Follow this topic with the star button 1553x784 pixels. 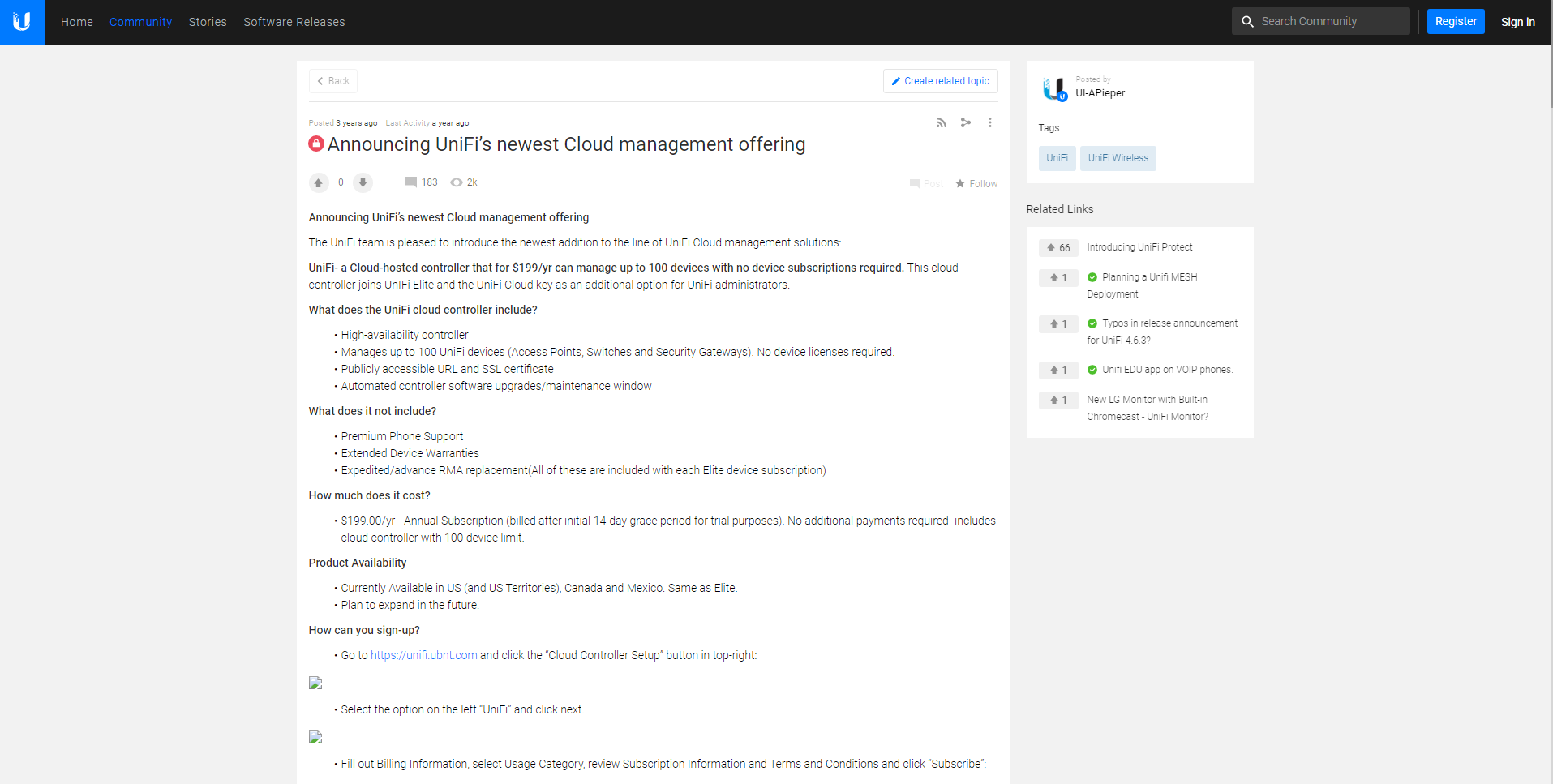click(976, 184)
